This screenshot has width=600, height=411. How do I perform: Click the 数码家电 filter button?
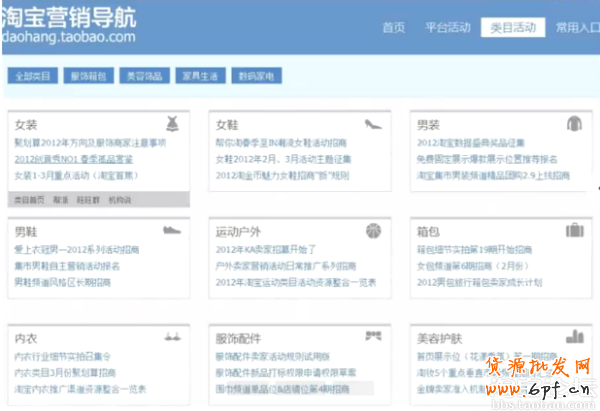(256, 75)
